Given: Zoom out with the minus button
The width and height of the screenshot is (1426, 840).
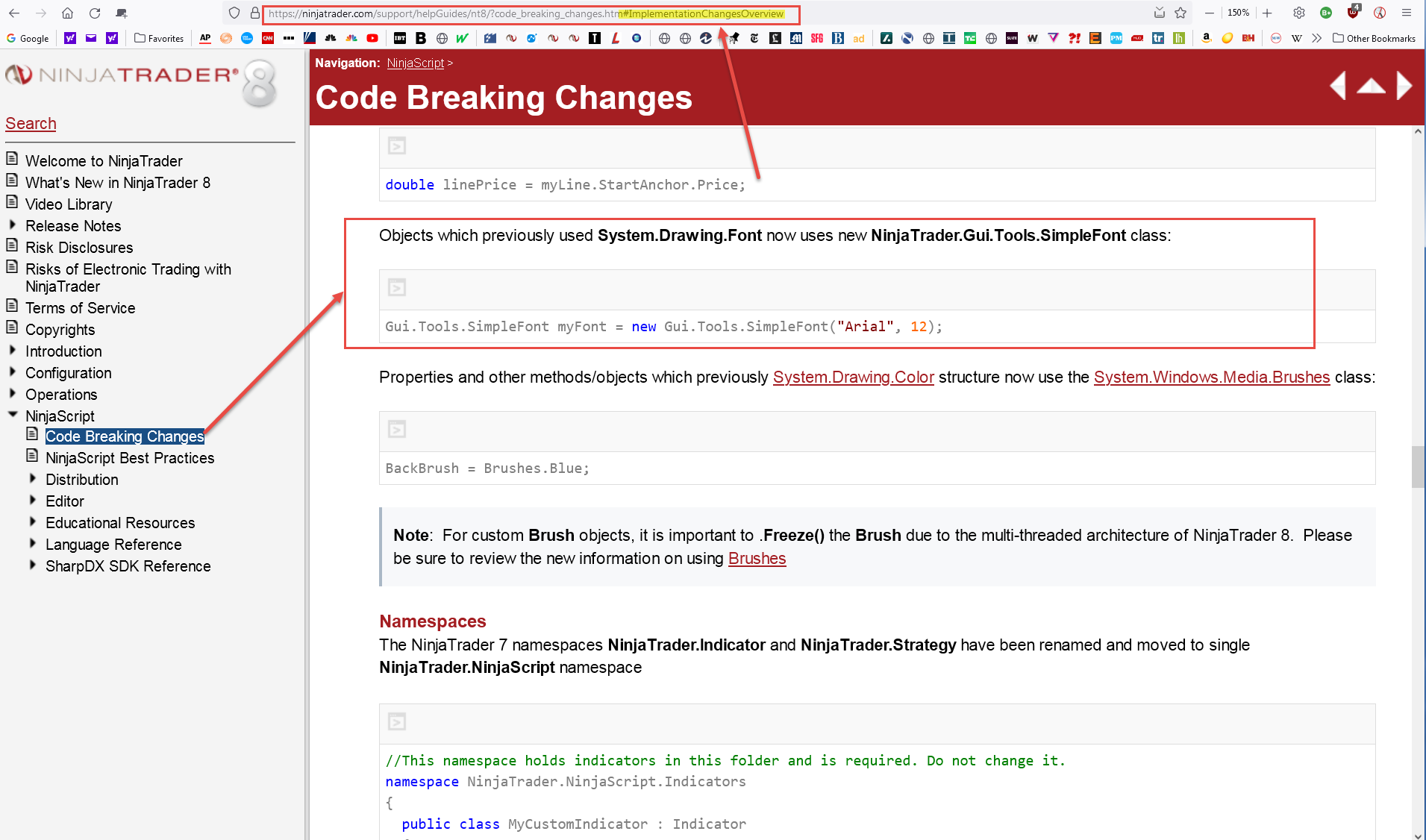Looking at the screenshot, I should click(1210, 13).
